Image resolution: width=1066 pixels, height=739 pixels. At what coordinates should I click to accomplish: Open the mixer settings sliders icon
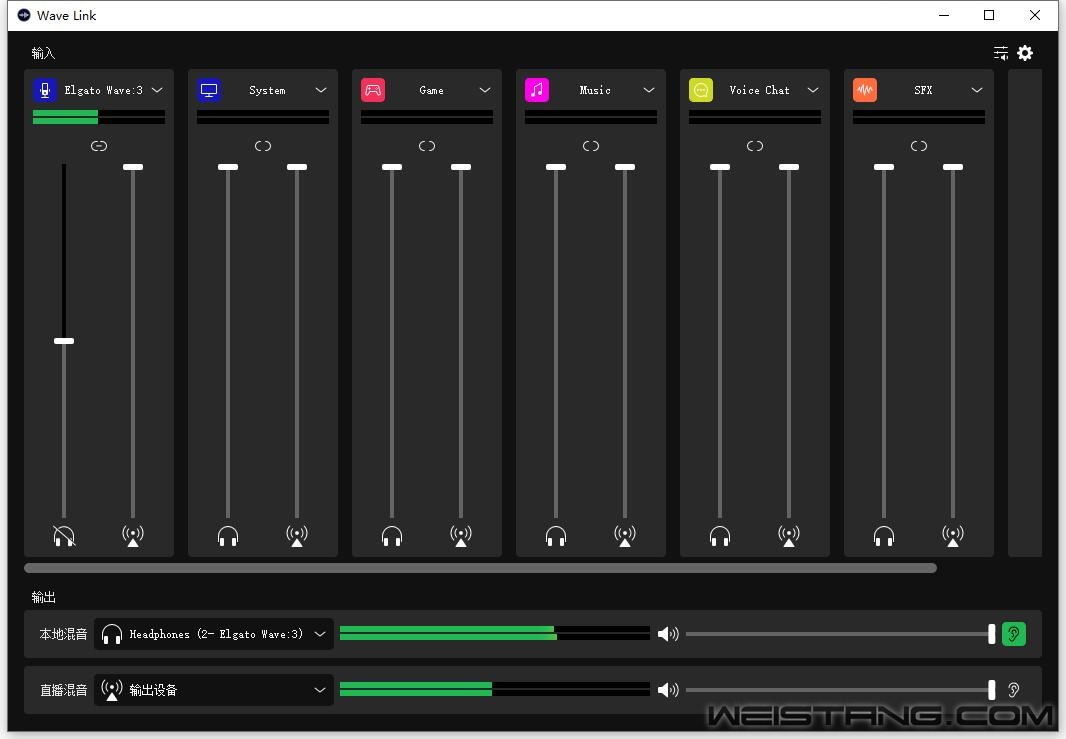point(1001,53)
